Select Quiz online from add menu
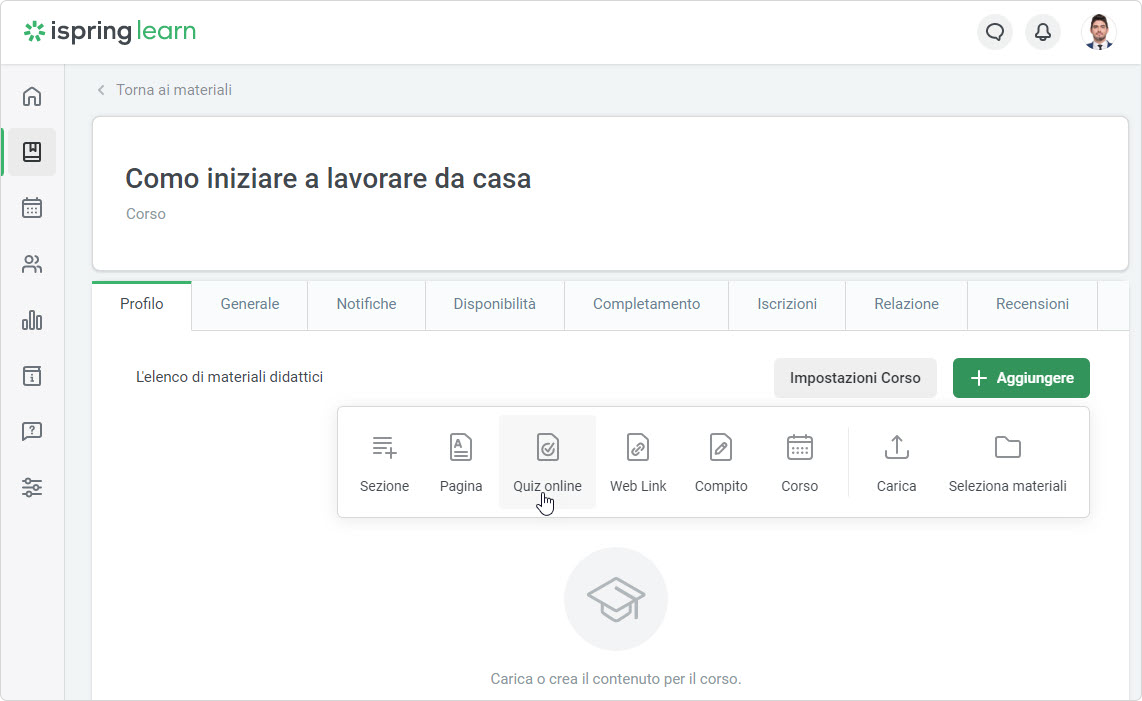 pyautogui.click(x=547, y=463)
